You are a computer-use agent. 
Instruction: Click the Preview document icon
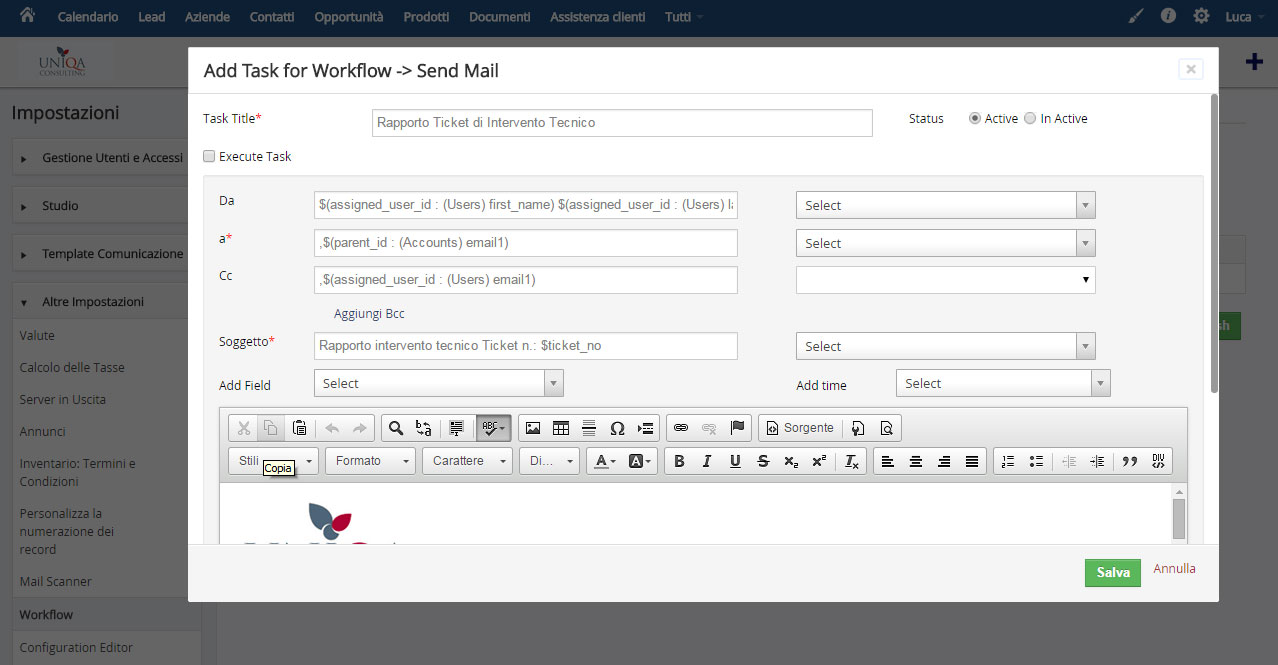(x=886, y=428)
